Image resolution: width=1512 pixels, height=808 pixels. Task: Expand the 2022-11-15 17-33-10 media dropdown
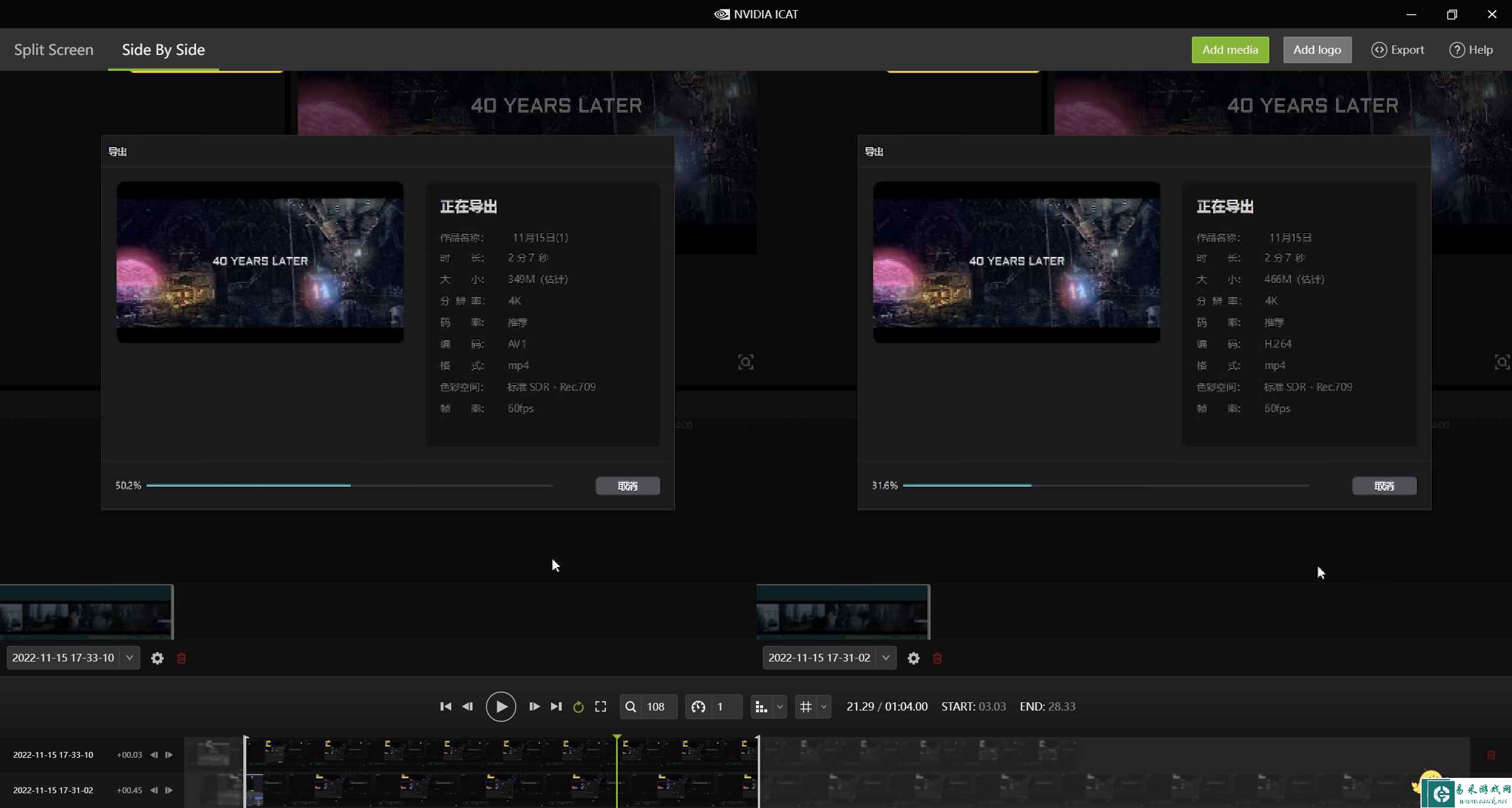tap(129, 658)
